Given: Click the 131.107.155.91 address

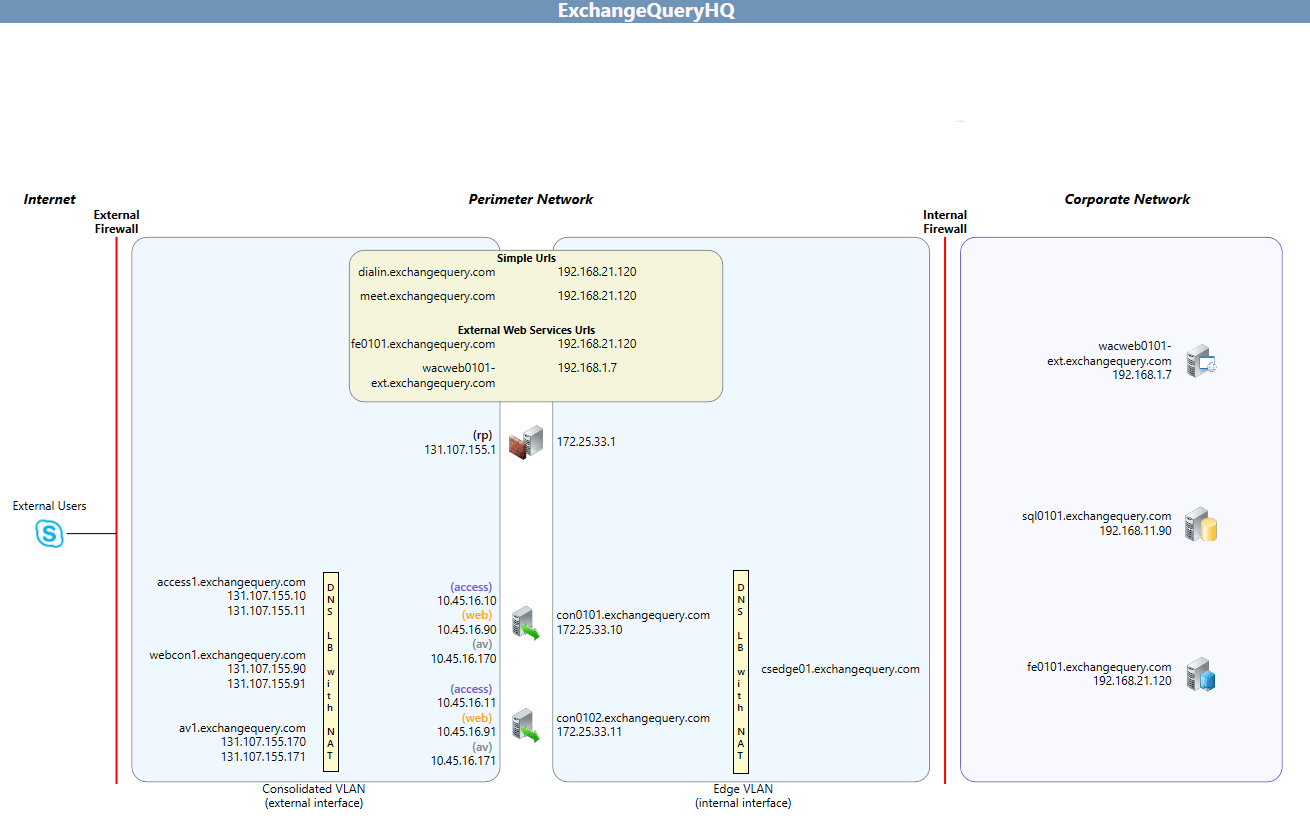Looking at the screenshot, I should [266, 684].
